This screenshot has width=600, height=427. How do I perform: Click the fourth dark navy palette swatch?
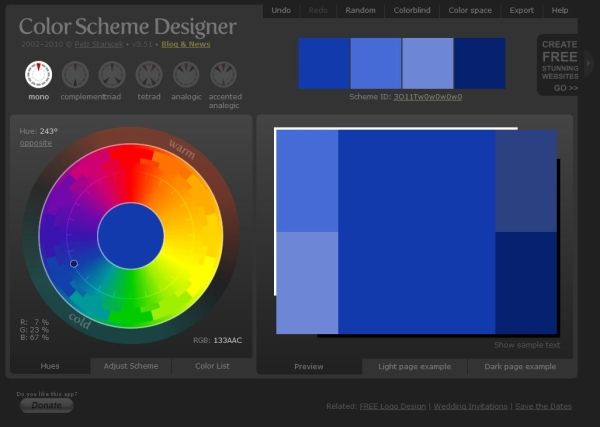[x=479, y=63]
